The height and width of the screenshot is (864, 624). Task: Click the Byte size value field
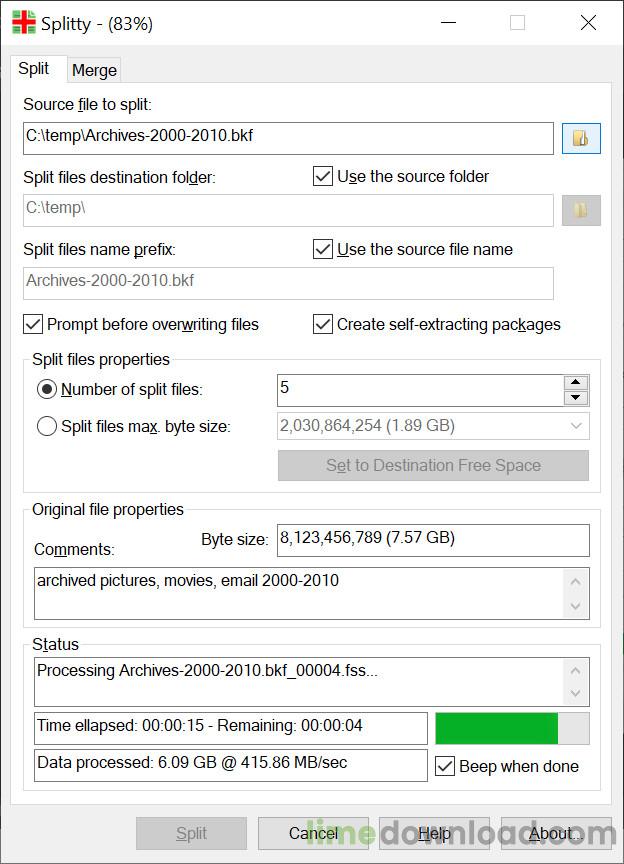click(433, 540)
